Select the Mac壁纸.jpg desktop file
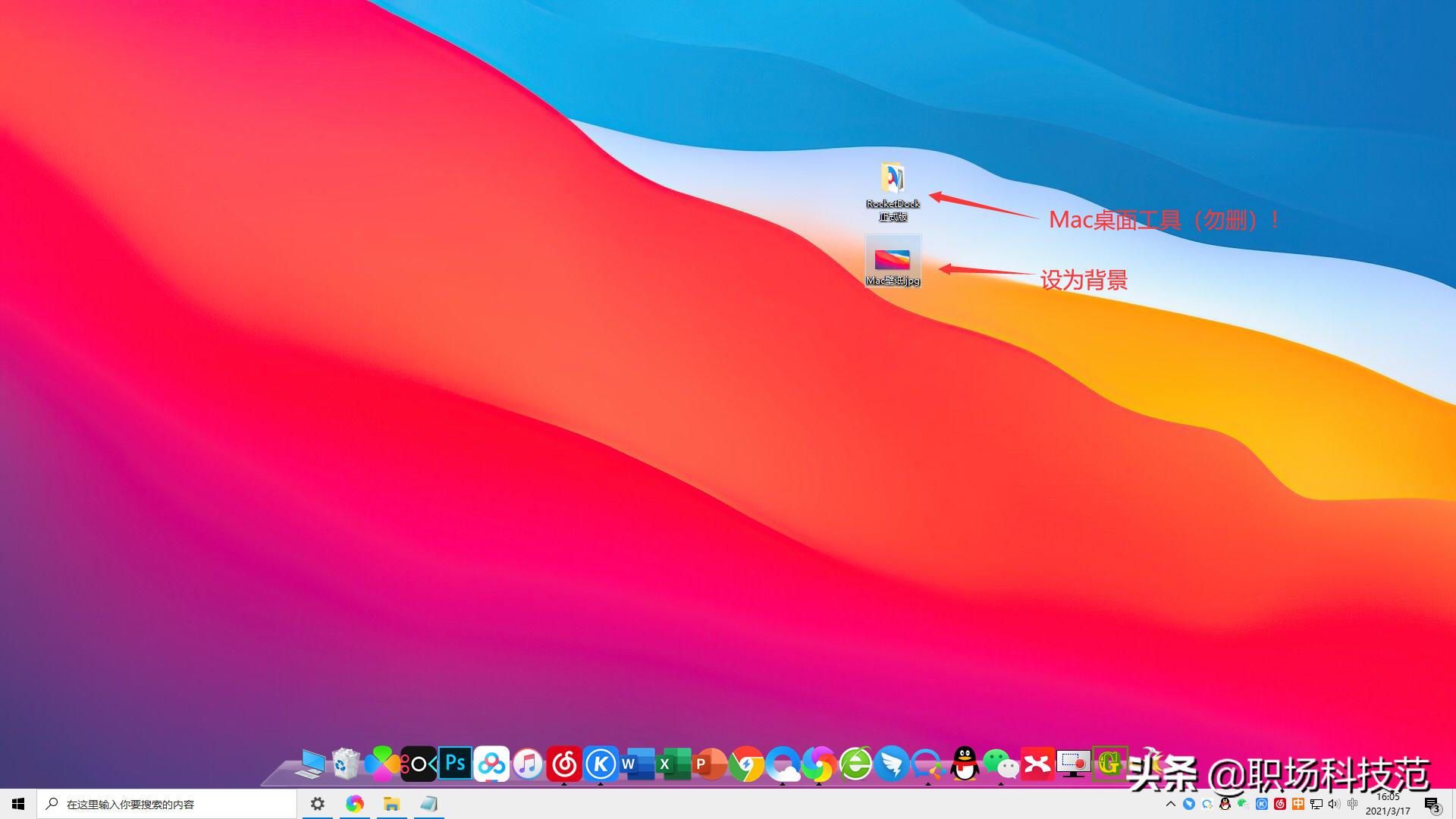Screen dimensions: 1456x819 pyautogui.click(x=892, y=260)
